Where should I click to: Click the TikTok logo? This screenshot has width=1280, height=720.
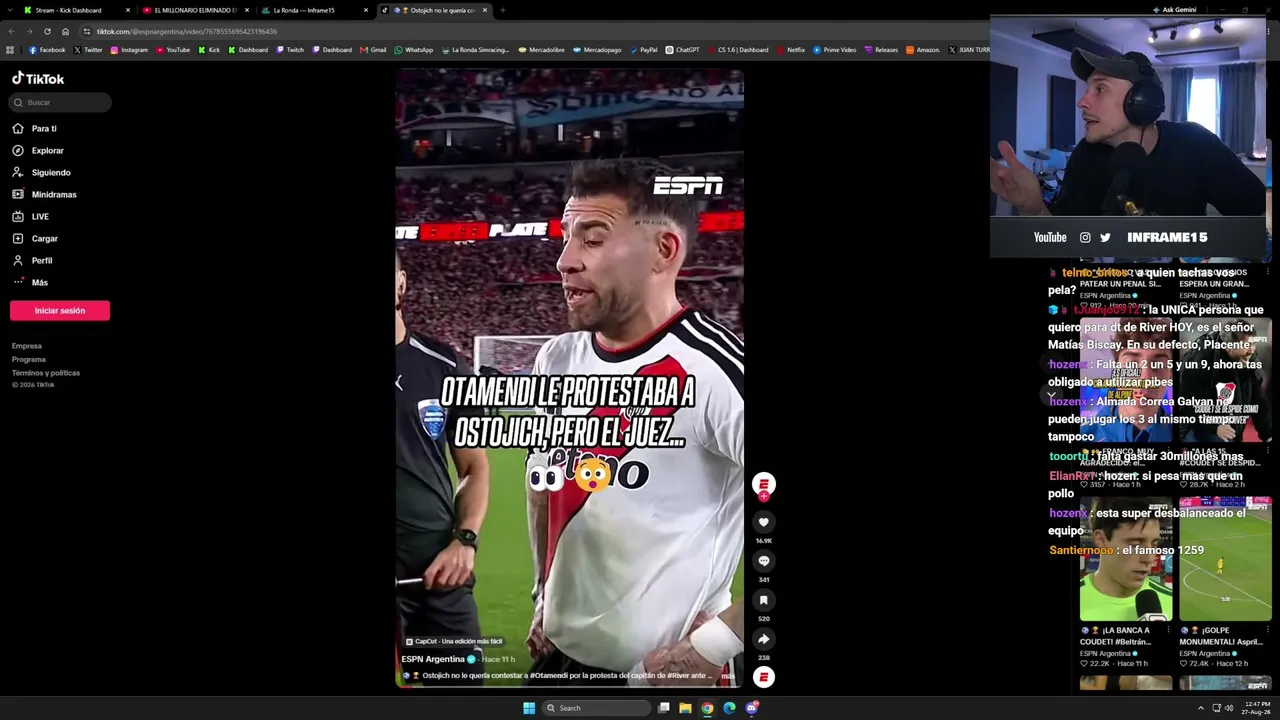pos(38,79)
